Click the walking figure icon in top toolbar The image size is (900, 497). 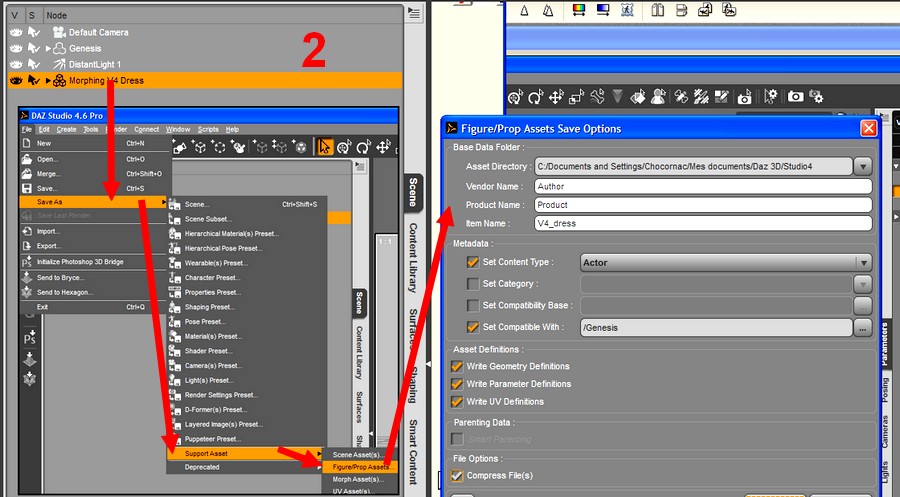point(627,10)
